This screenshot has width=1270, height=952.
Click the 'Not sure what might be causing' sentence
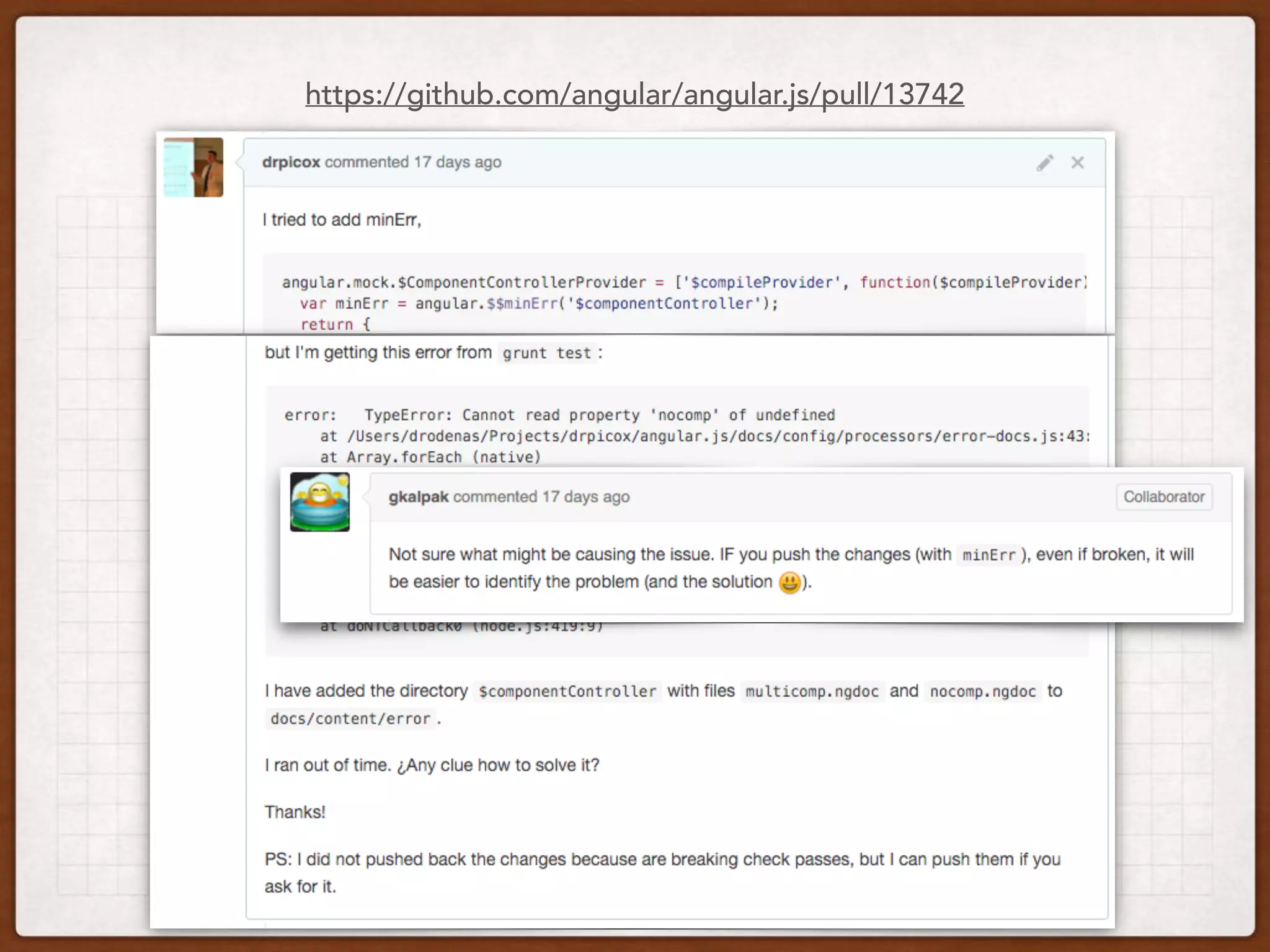[x=551, y=555]
